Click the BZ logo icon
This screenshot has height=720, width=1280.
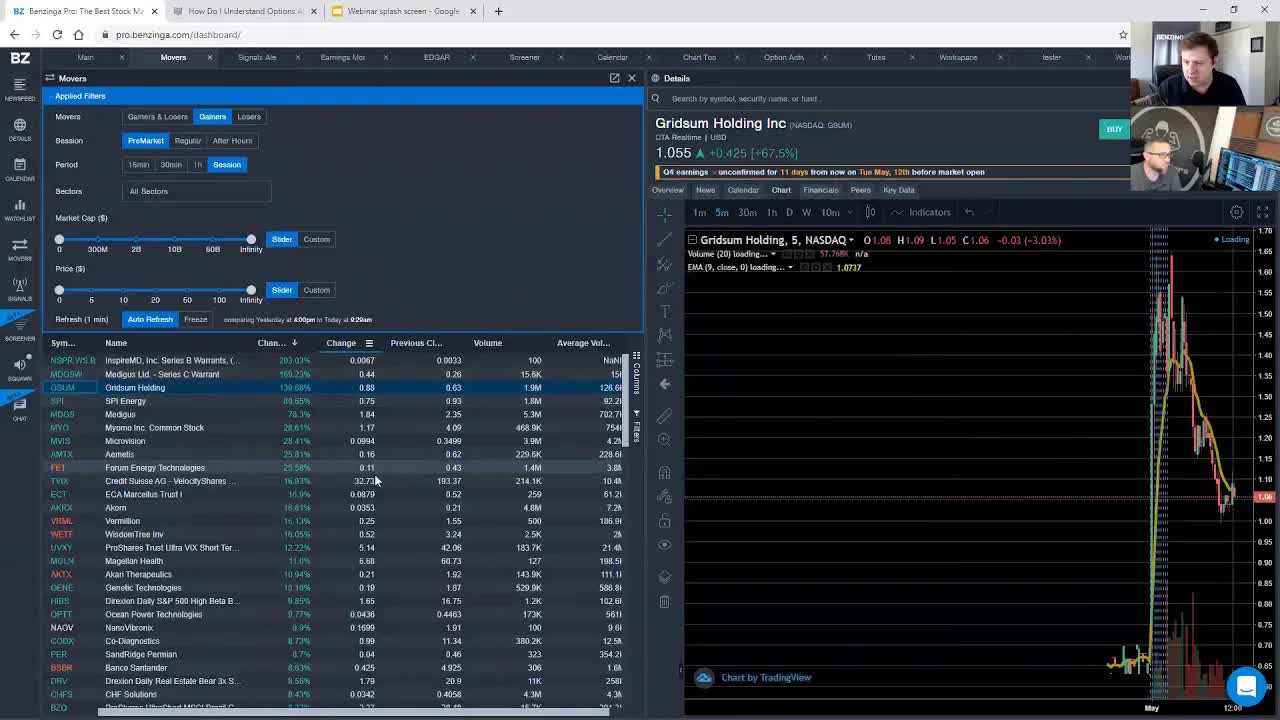20,58
